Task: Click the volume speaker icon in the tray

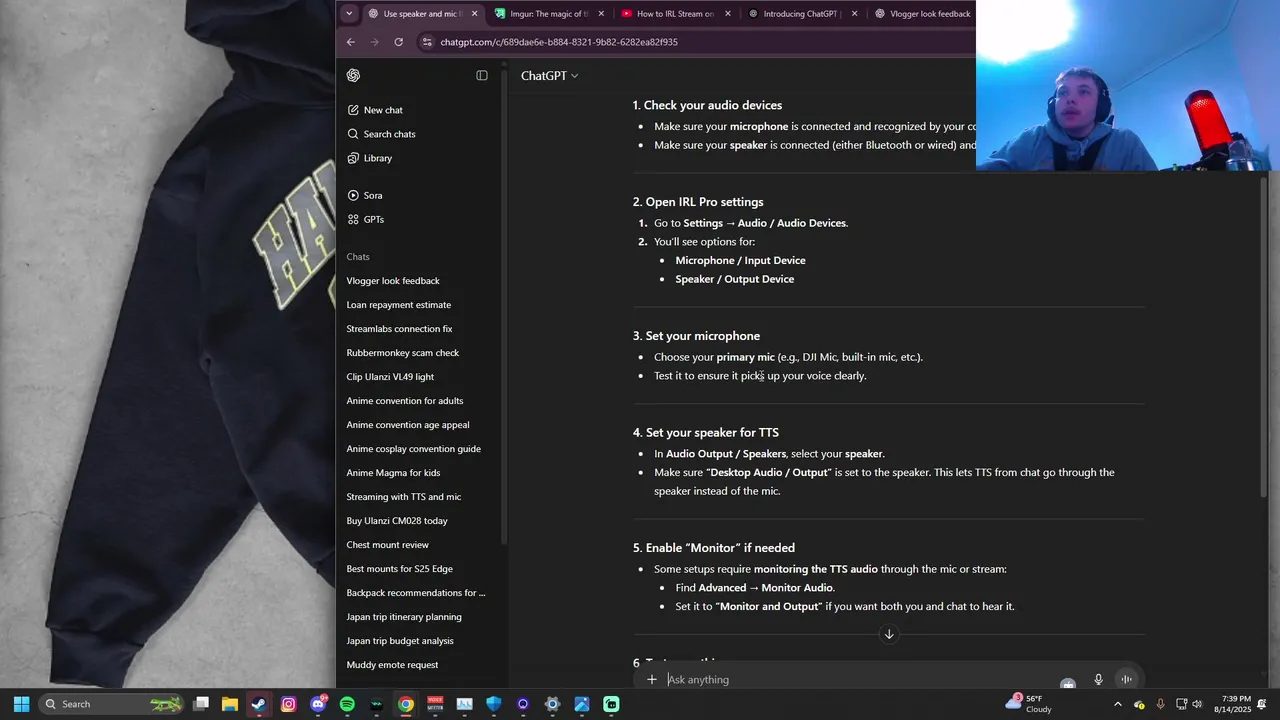Action: [1198, 704]
